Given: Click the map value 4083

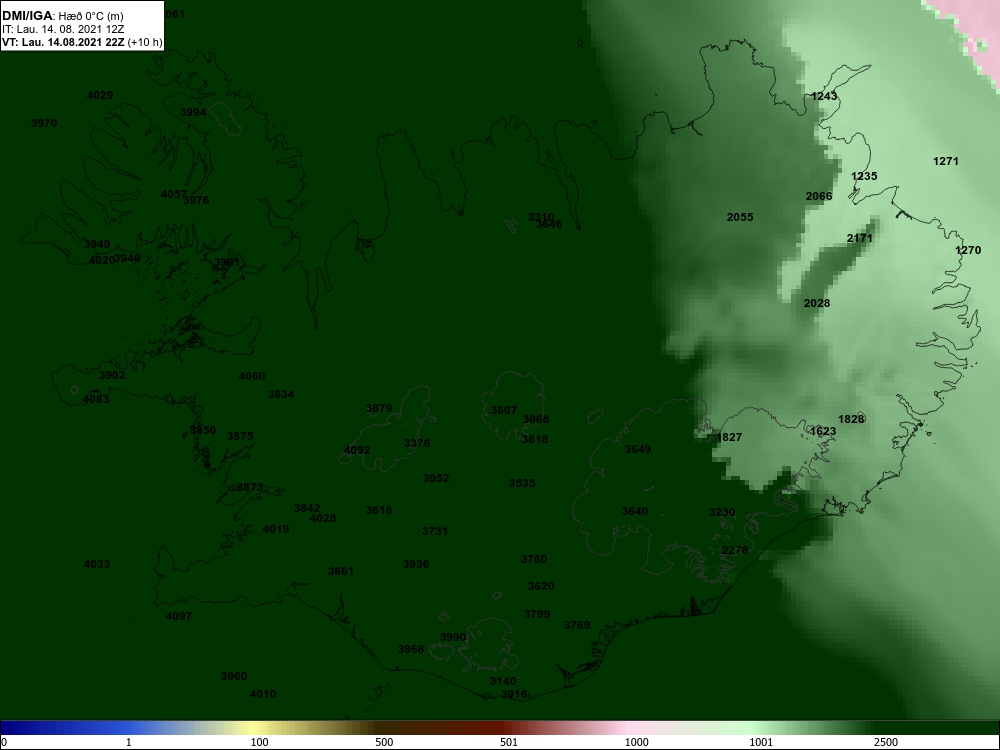Looking at the screenshot, I should (96, 399).
